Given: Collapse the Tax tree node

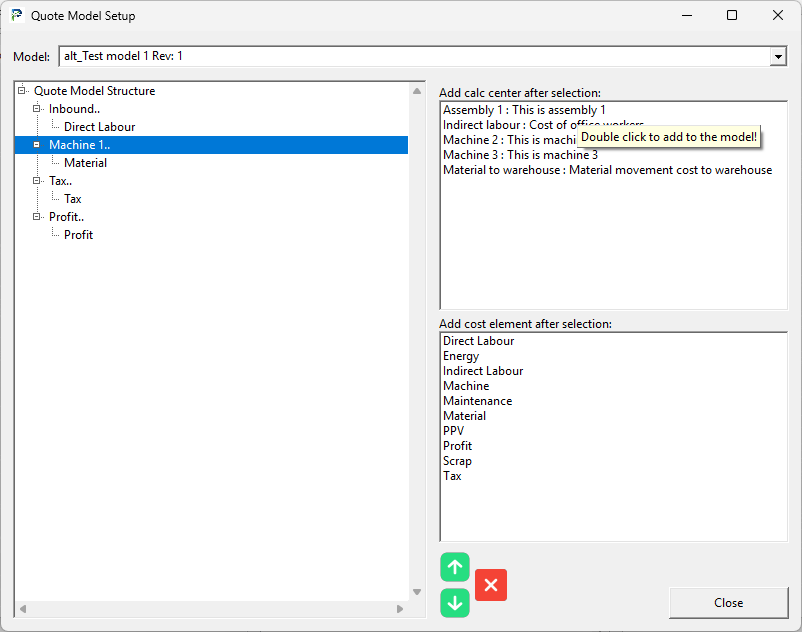Looking at the screenshot, I should pyautogui.click(x=37, y=181).
